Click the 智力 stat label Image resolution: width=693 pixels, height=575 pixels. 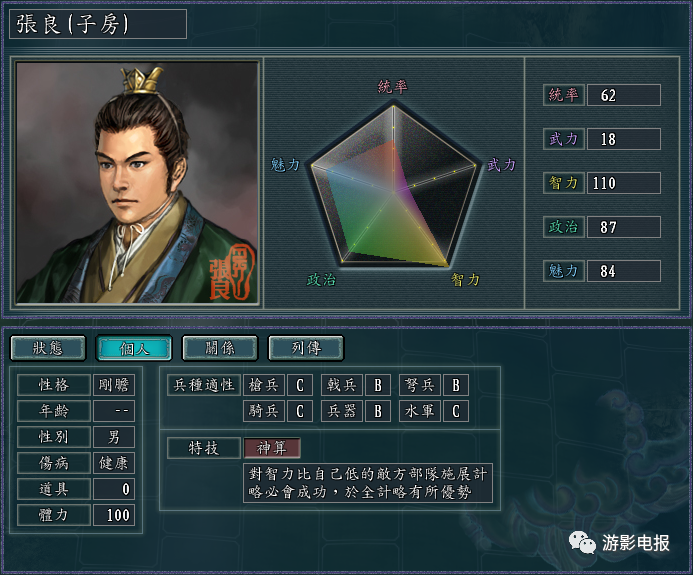(x=564, y=183)
